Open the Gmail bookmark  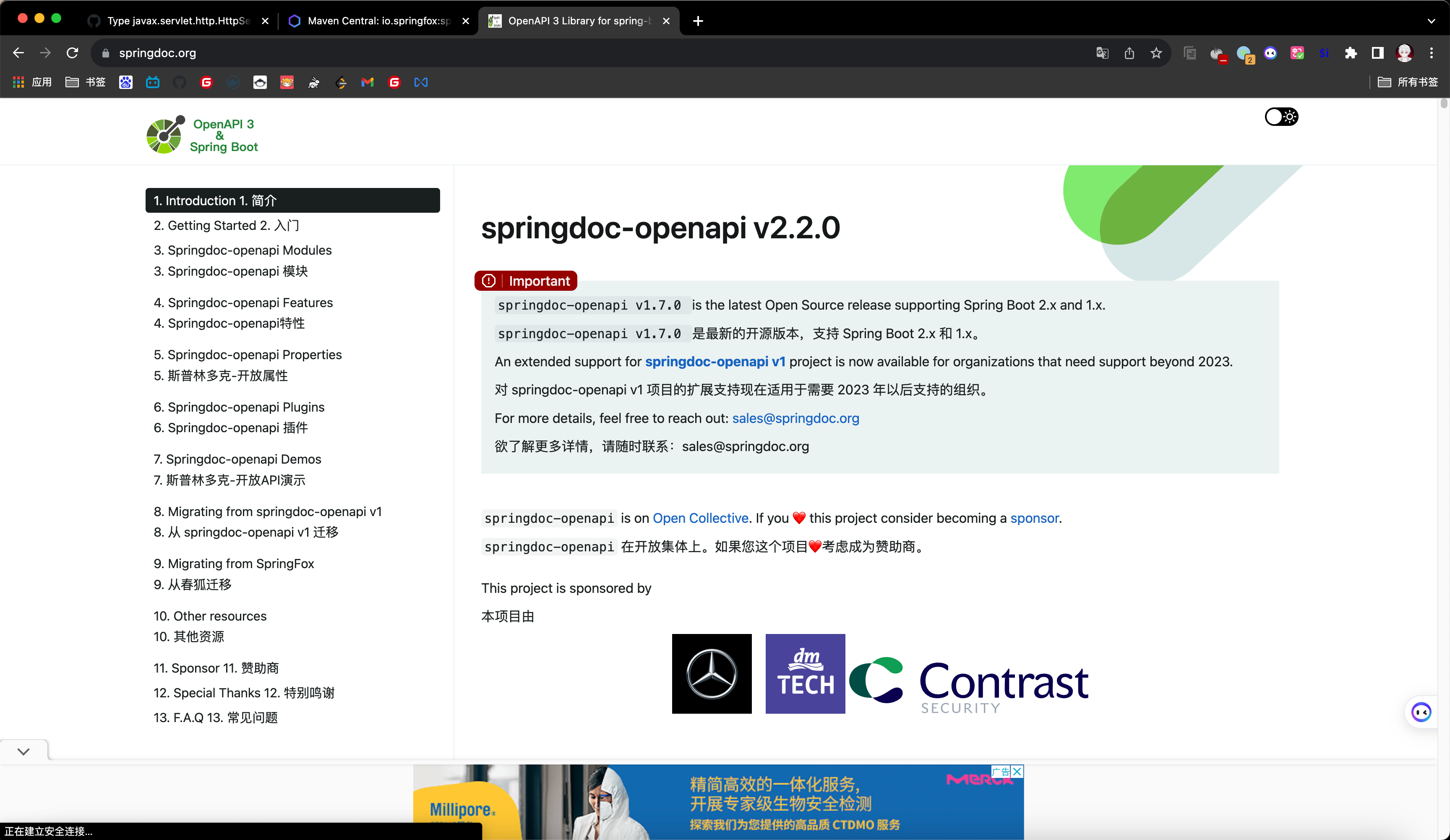367,82
